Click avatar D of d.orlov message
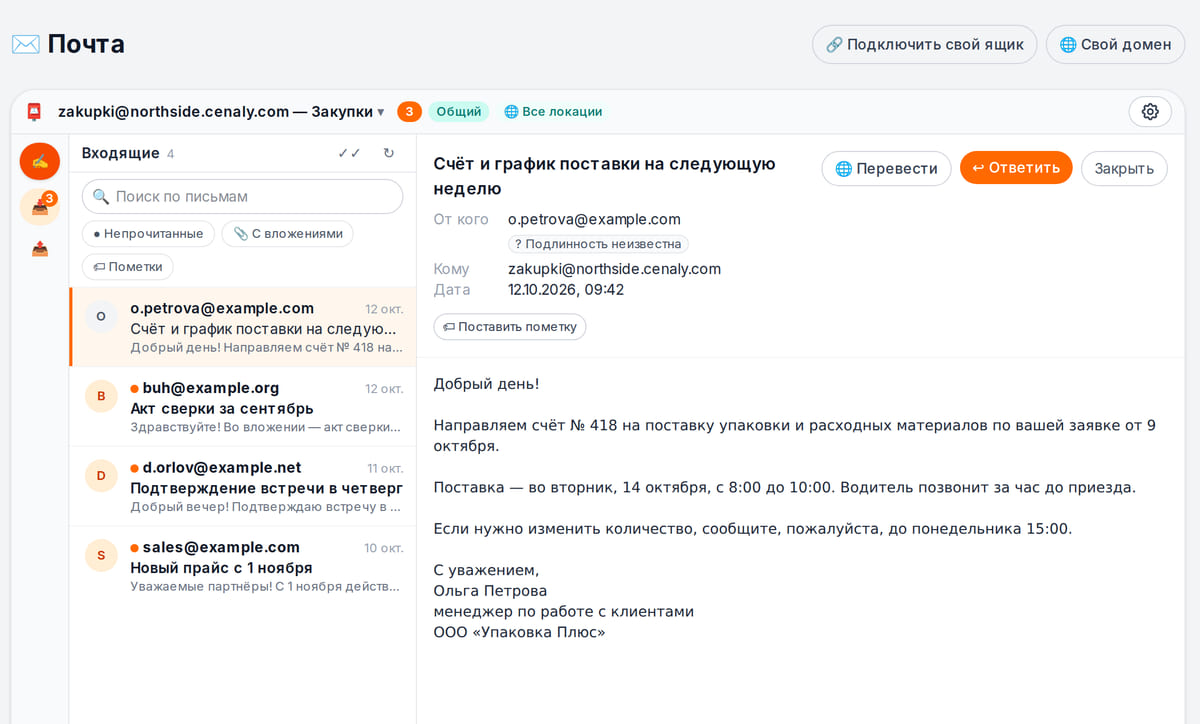The image size is (1200, 724). pos(101,476)
